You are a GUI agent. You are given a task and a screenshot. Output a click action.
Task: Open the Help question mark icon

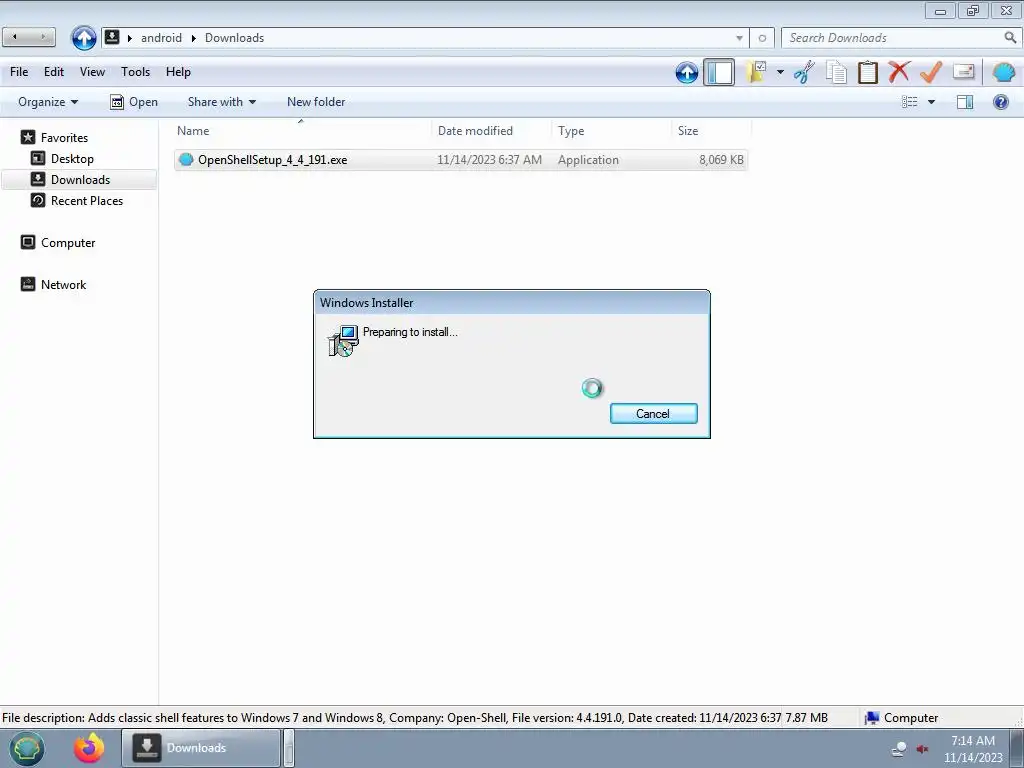1000,102
